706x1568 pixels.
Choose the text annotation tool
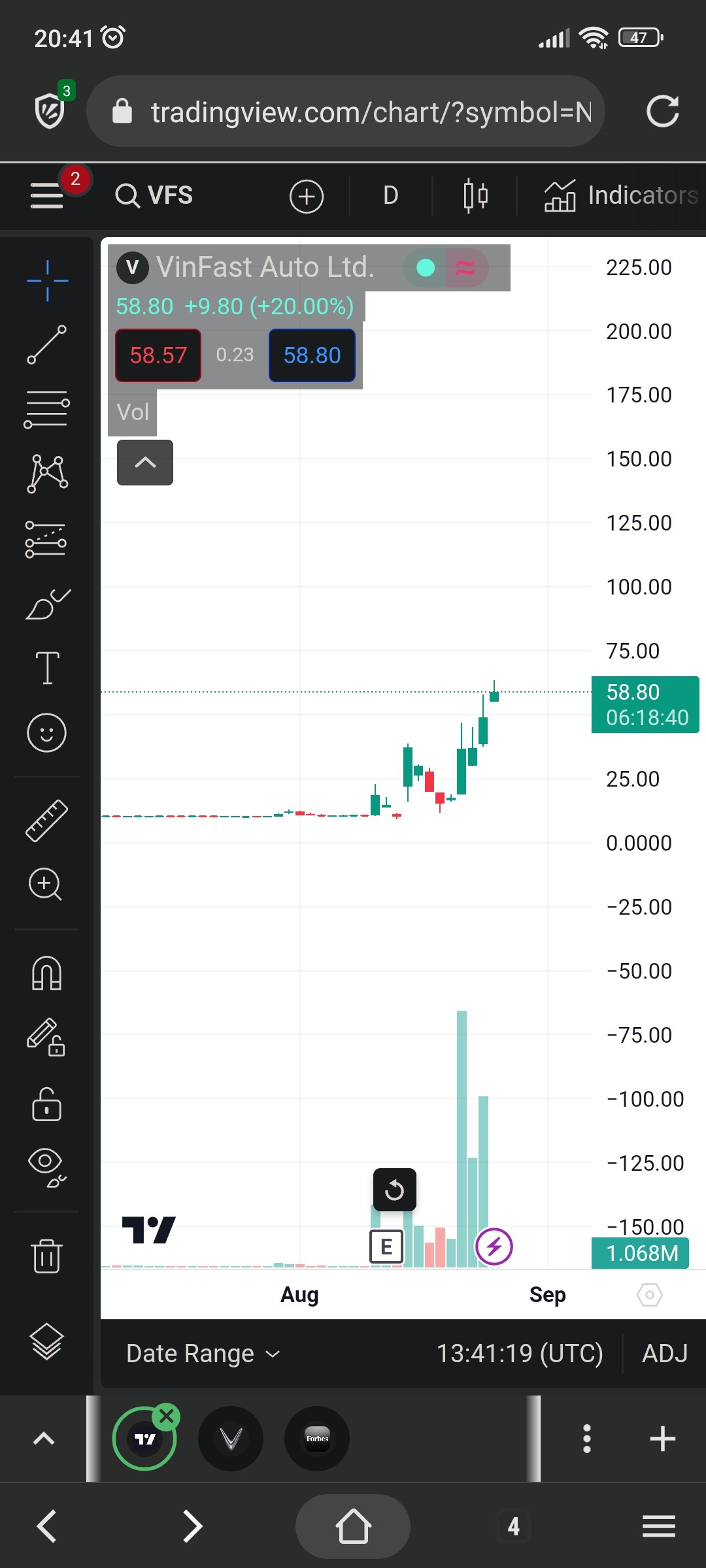click(x=47, y=668)
